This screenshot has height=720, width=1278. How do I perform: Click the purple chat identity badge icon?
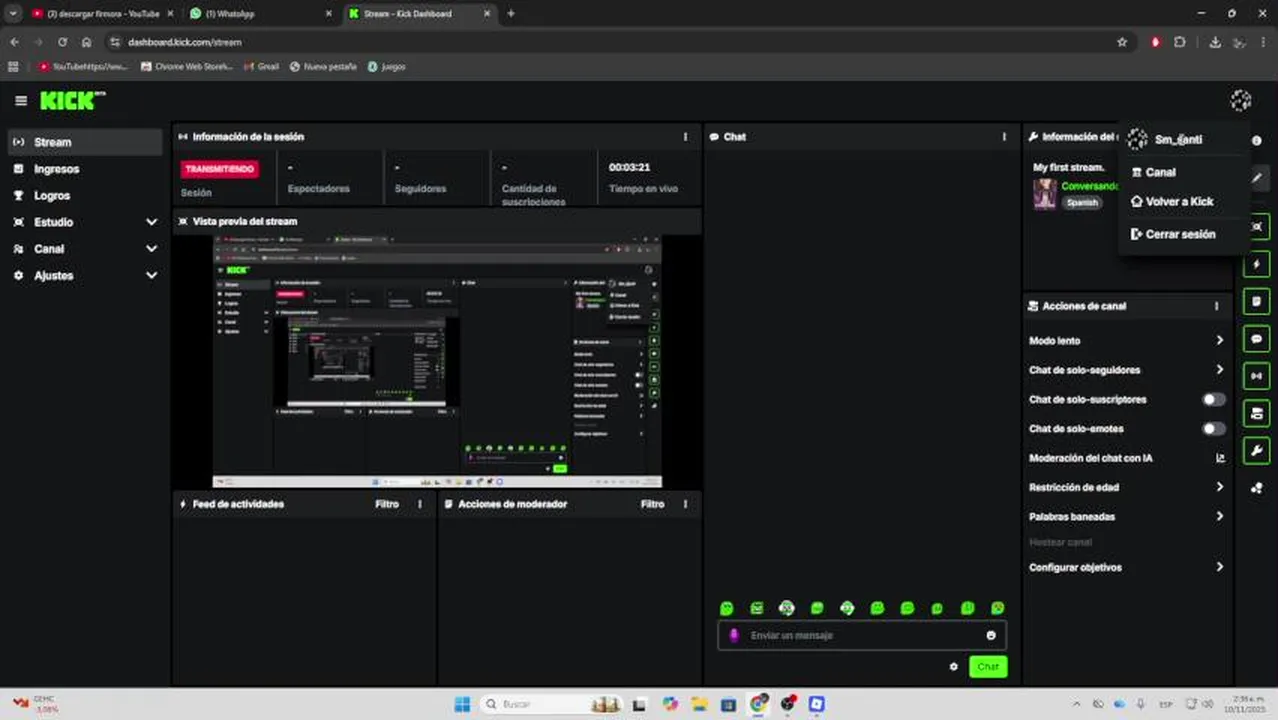pyautogui.click(x=734, y=635)
